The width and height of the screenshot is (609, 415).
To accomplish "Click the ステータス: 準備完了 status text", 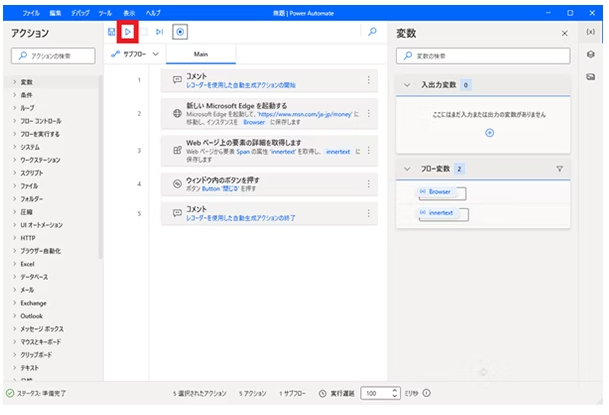I will click(x=41, y=394).
